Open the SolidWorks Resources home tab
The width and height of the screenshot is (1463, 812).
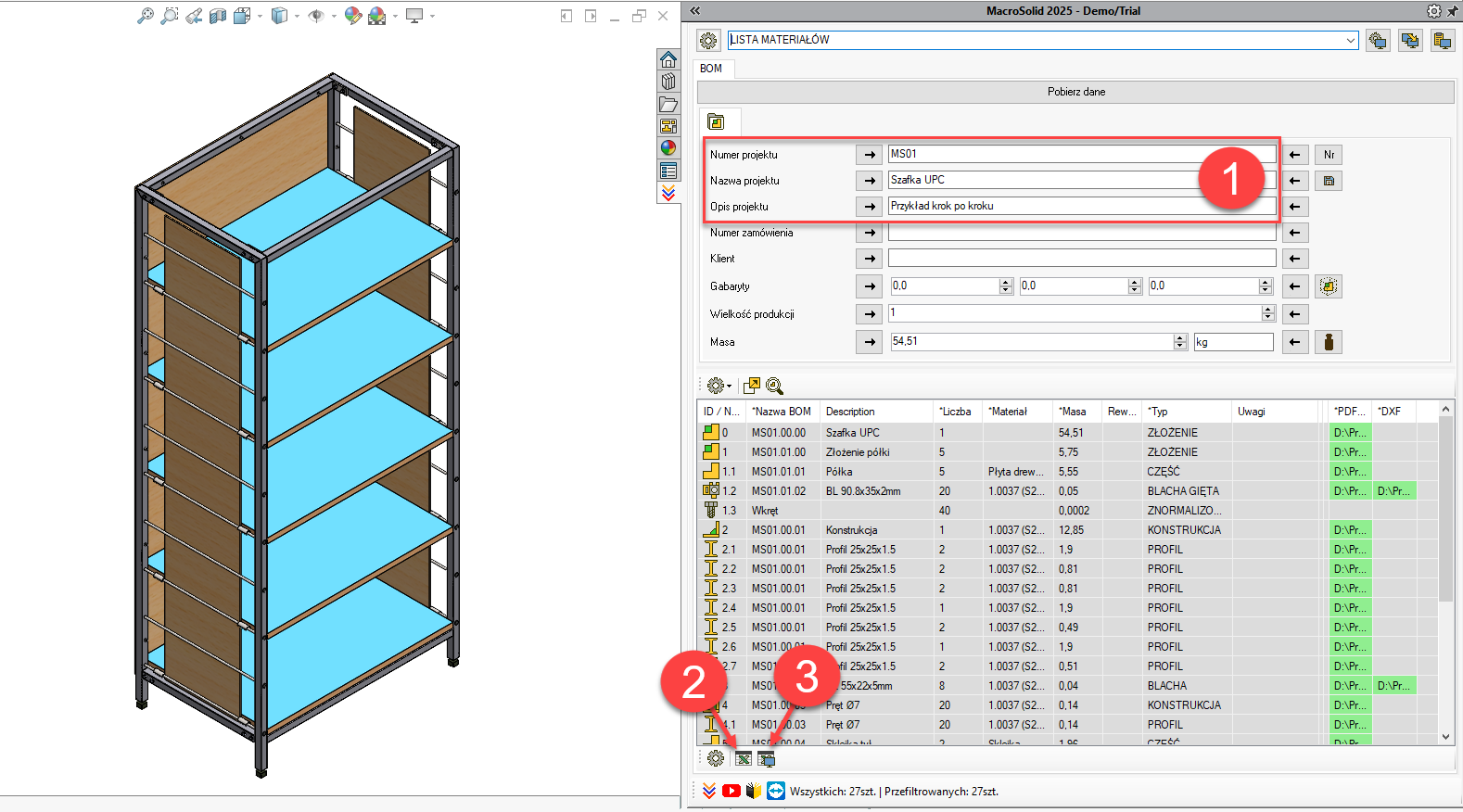point(668,59)
